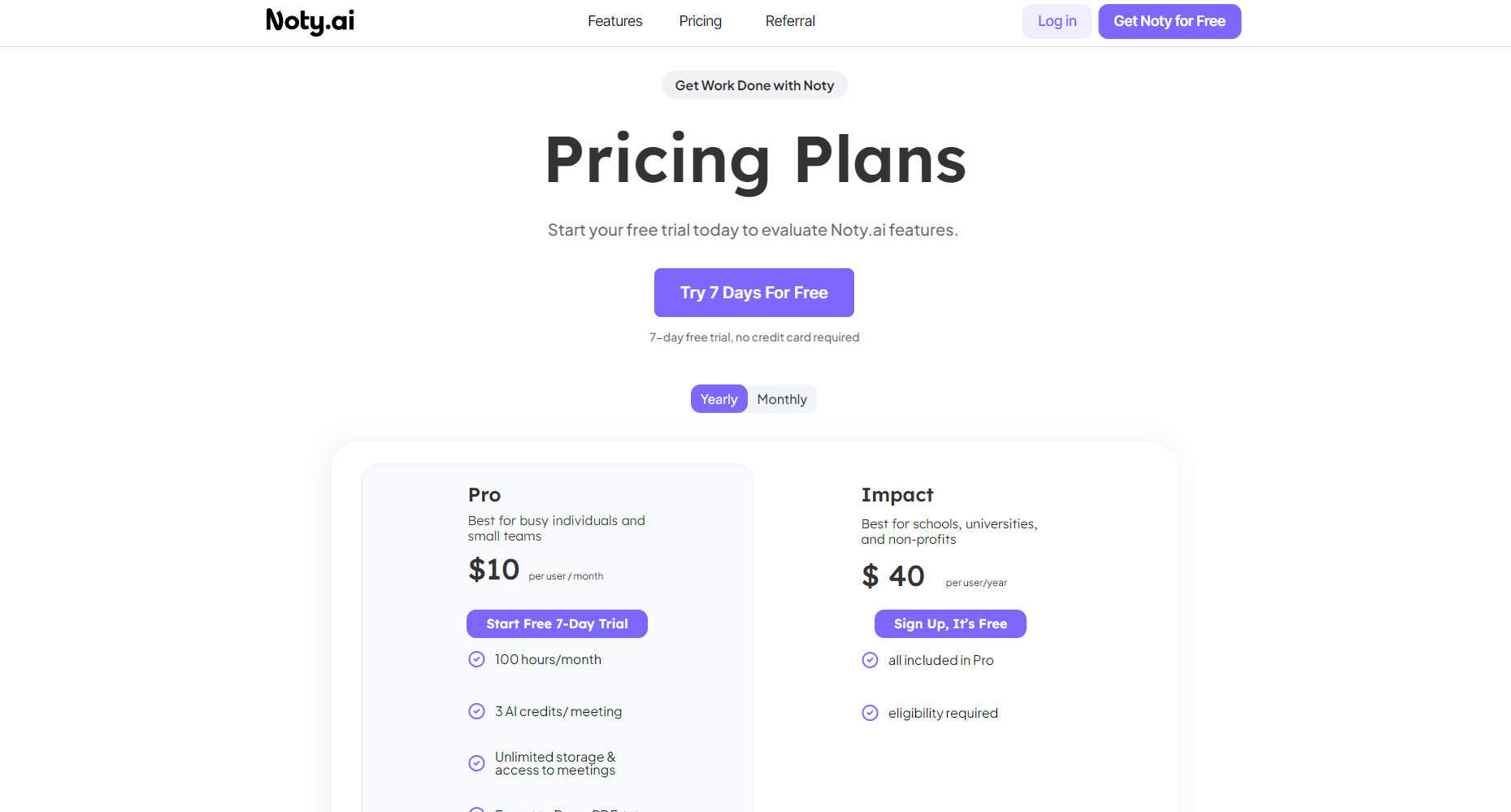Click the Log in button
The image size is (1511, 812).
[x=1056, y=21]
